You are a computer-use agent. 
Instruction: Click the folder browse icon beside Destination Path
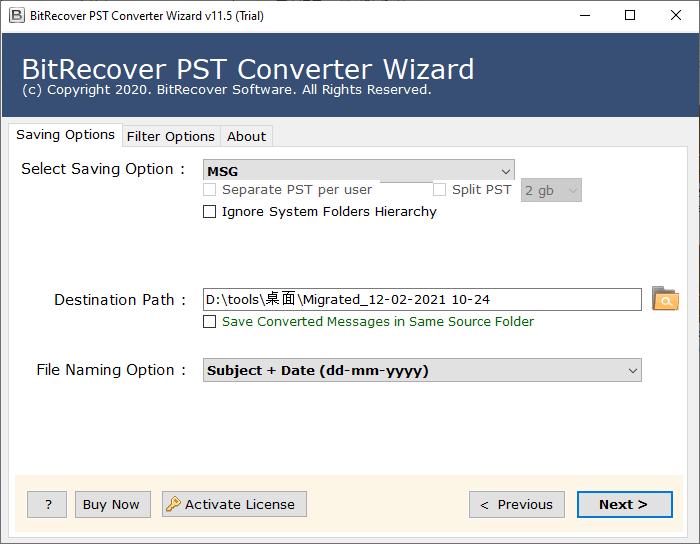coord(665,299)
